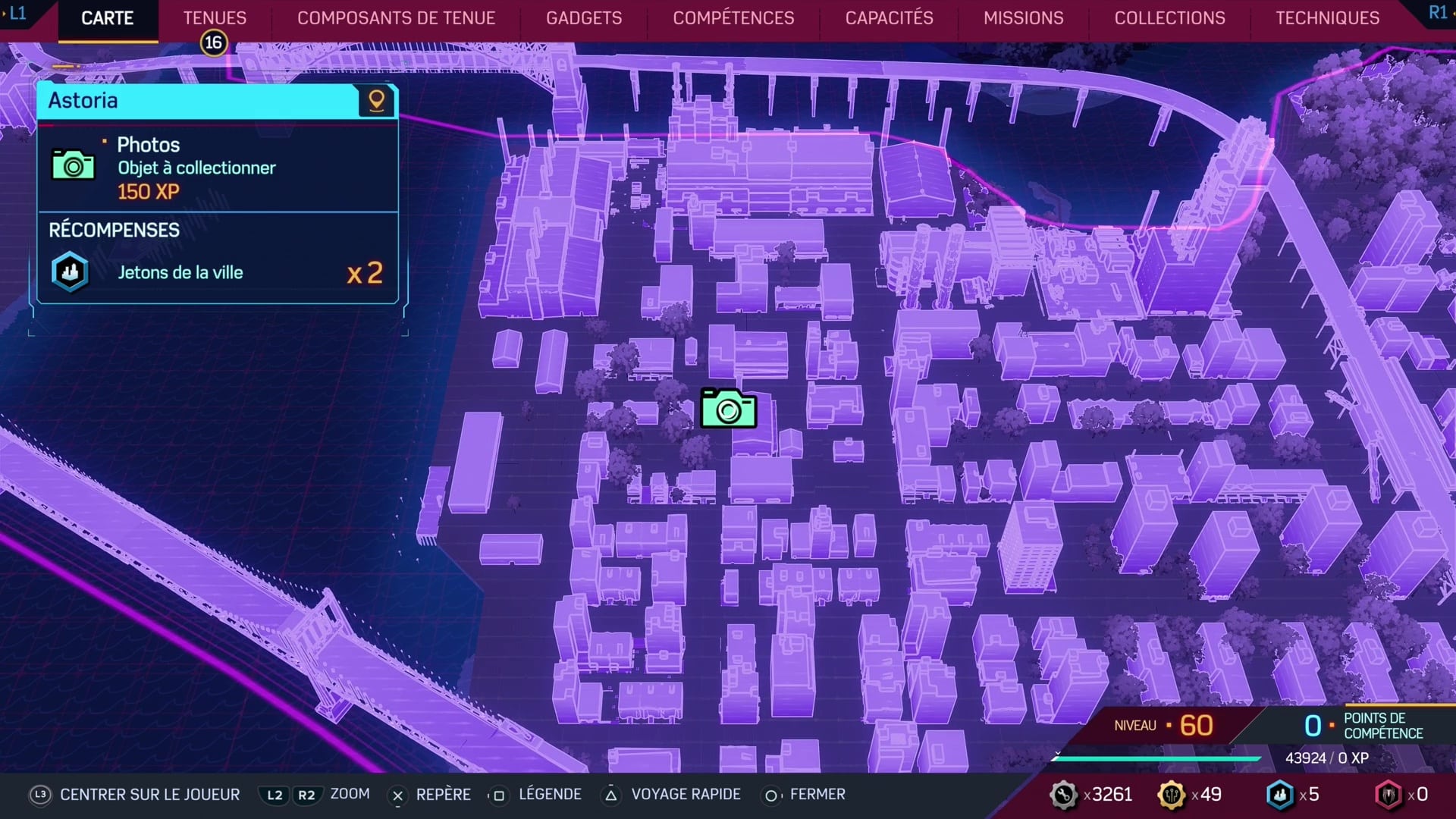The height and width of the screenshot is (819, 1456).
Task: Click the CAPACITÉS tab
Action: pos(889,18)
